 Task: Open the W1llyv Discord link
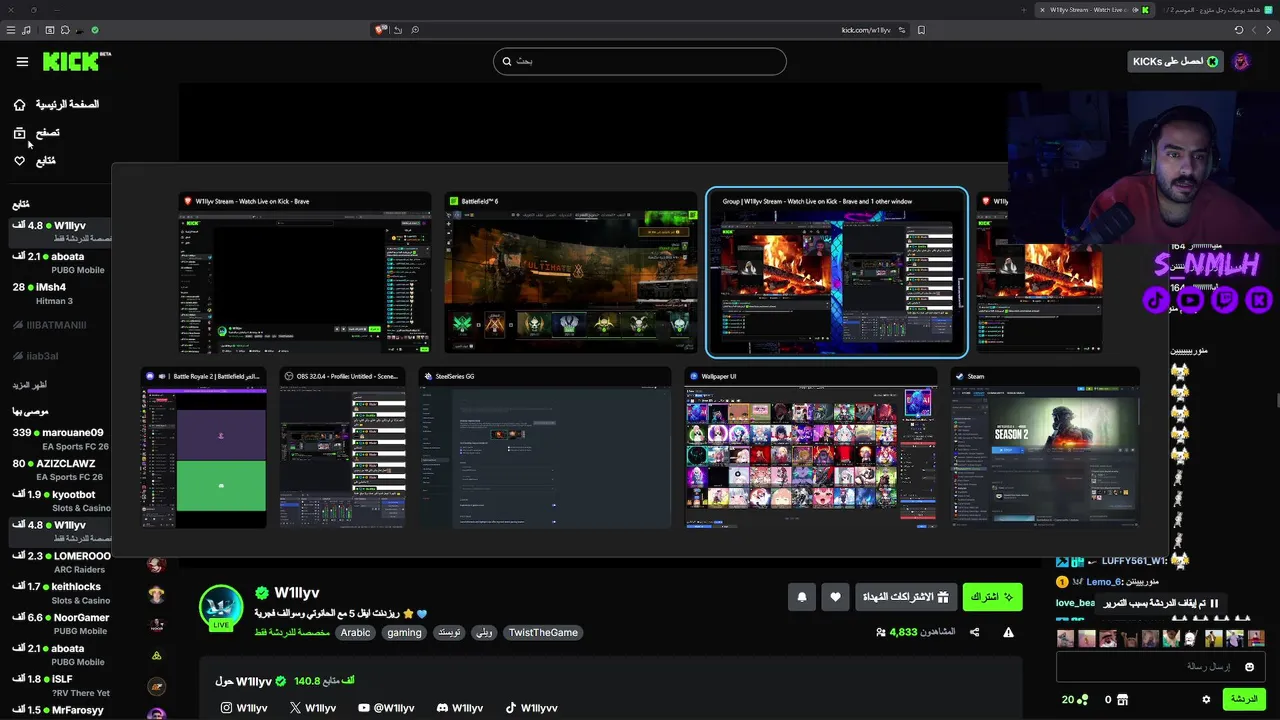tap(460, 708)
